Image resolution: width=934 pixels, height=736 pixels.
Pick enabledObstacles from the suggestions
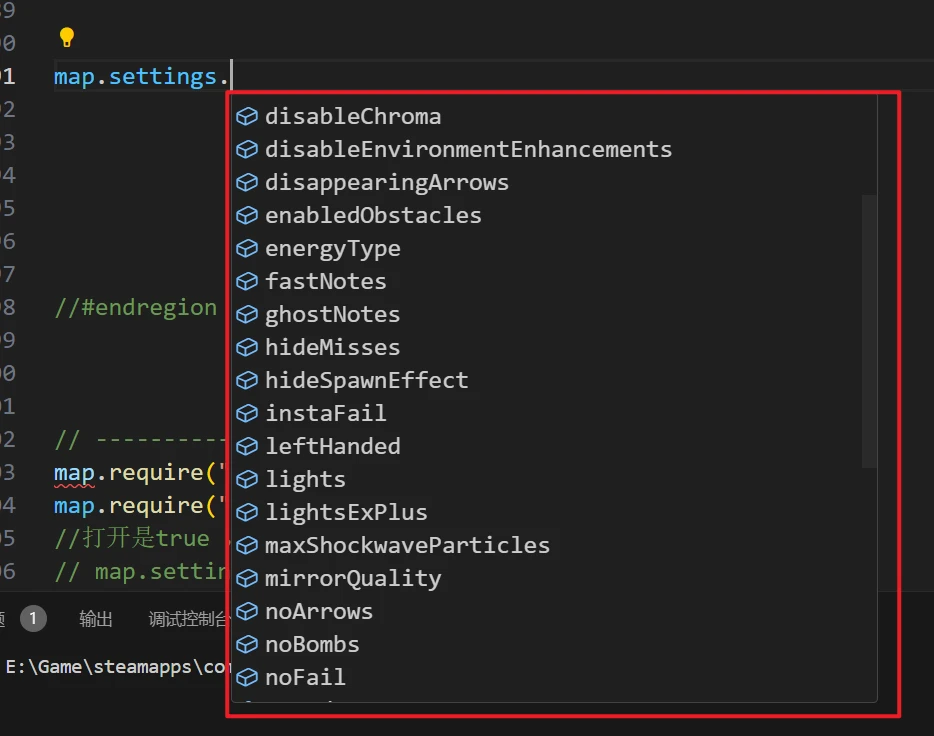click(x=373, y=216)
